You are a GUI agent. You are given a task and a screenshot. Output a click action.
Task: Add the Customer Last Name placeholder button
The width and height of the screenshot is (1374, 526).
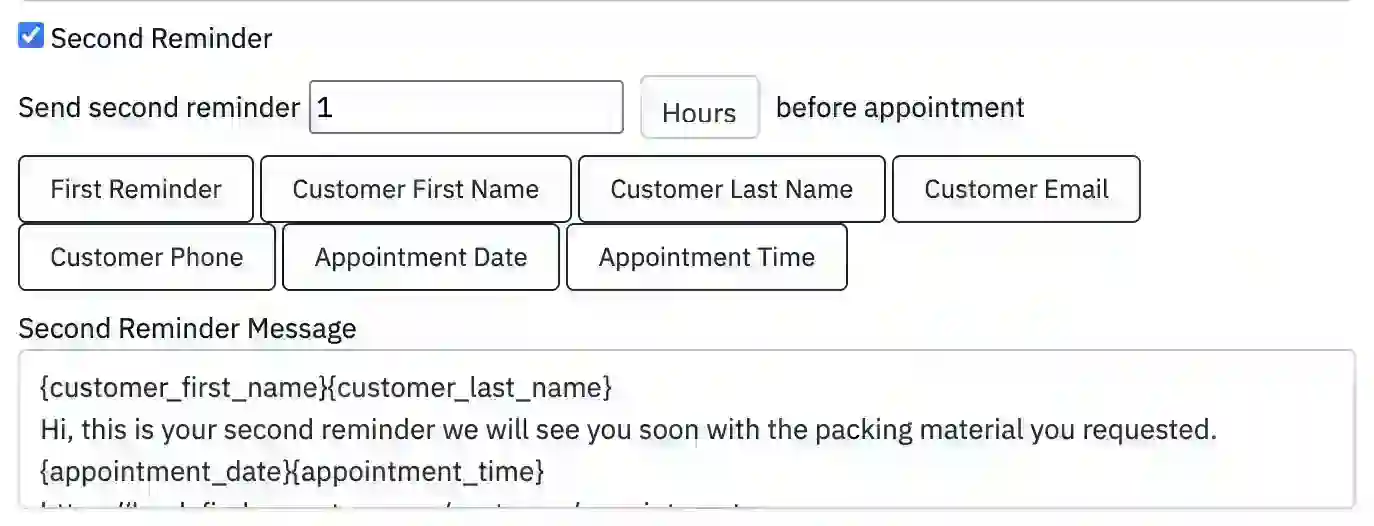point(731,189)
